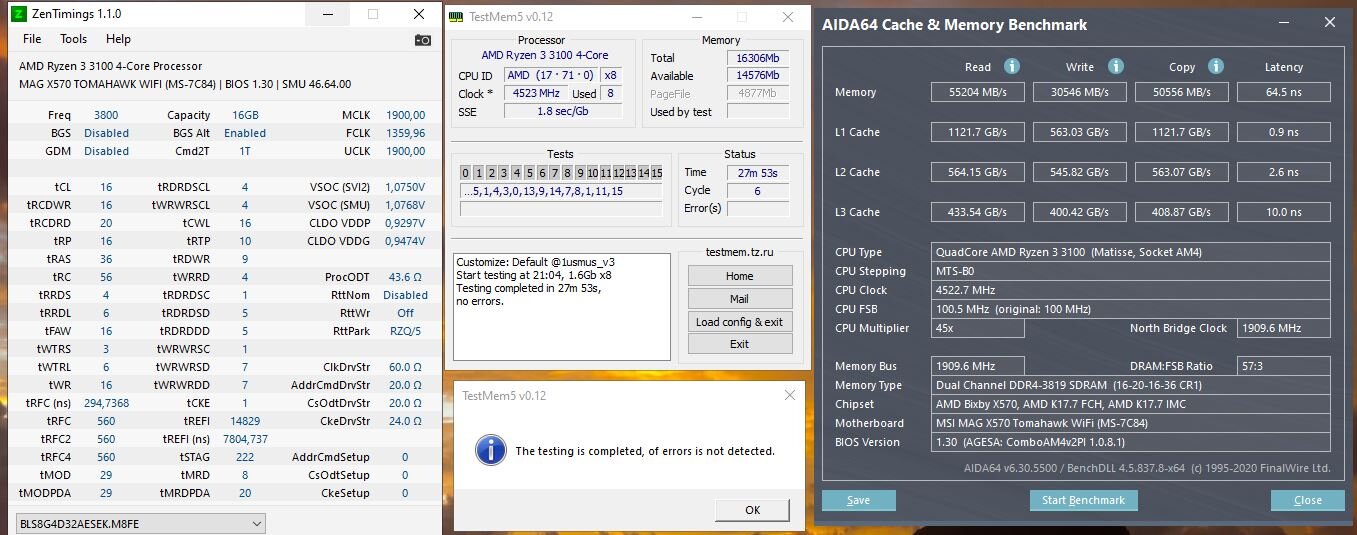The image size is (1357, 535).
Task: Click the Memory Latency value 64.5 ns
Action: click(1284, 92)
